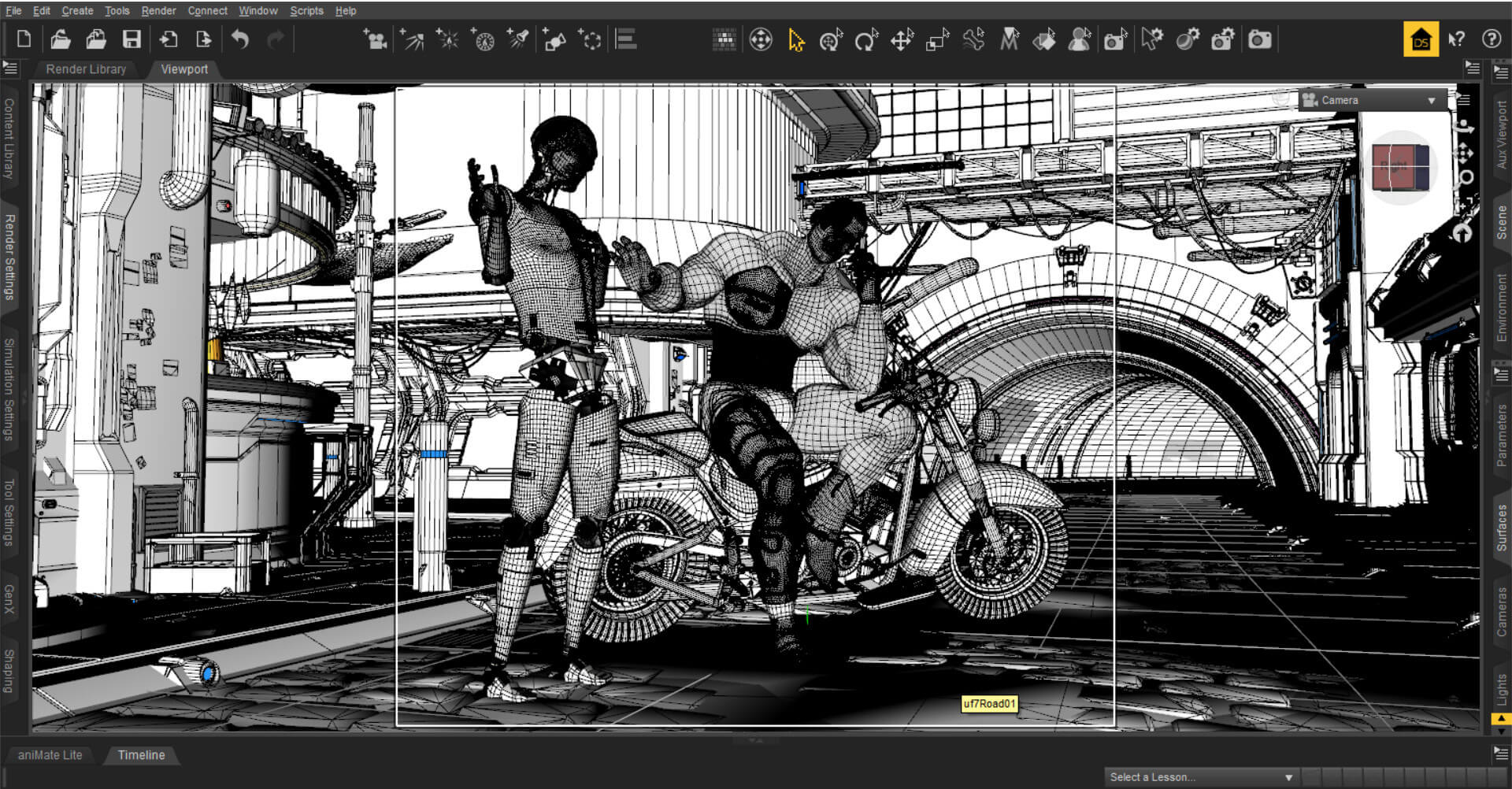Image resolution: width=1512 pixels, height=789 pixels.
Task: Click the pan camera viewport control
Action: (x=1465, y=152)
